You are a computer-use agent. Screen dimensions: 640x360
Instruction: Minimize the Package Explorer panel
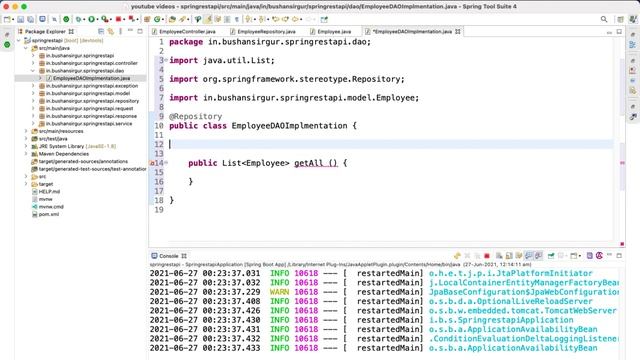pyautogui.click(x=130, y=31)
